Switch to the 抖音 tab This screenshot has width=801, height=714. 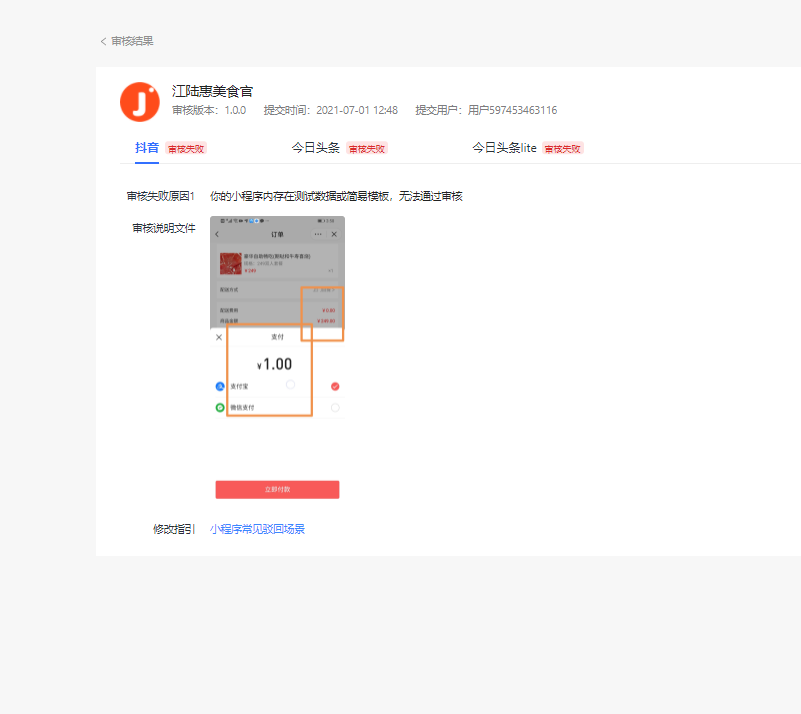coord(147,148)
